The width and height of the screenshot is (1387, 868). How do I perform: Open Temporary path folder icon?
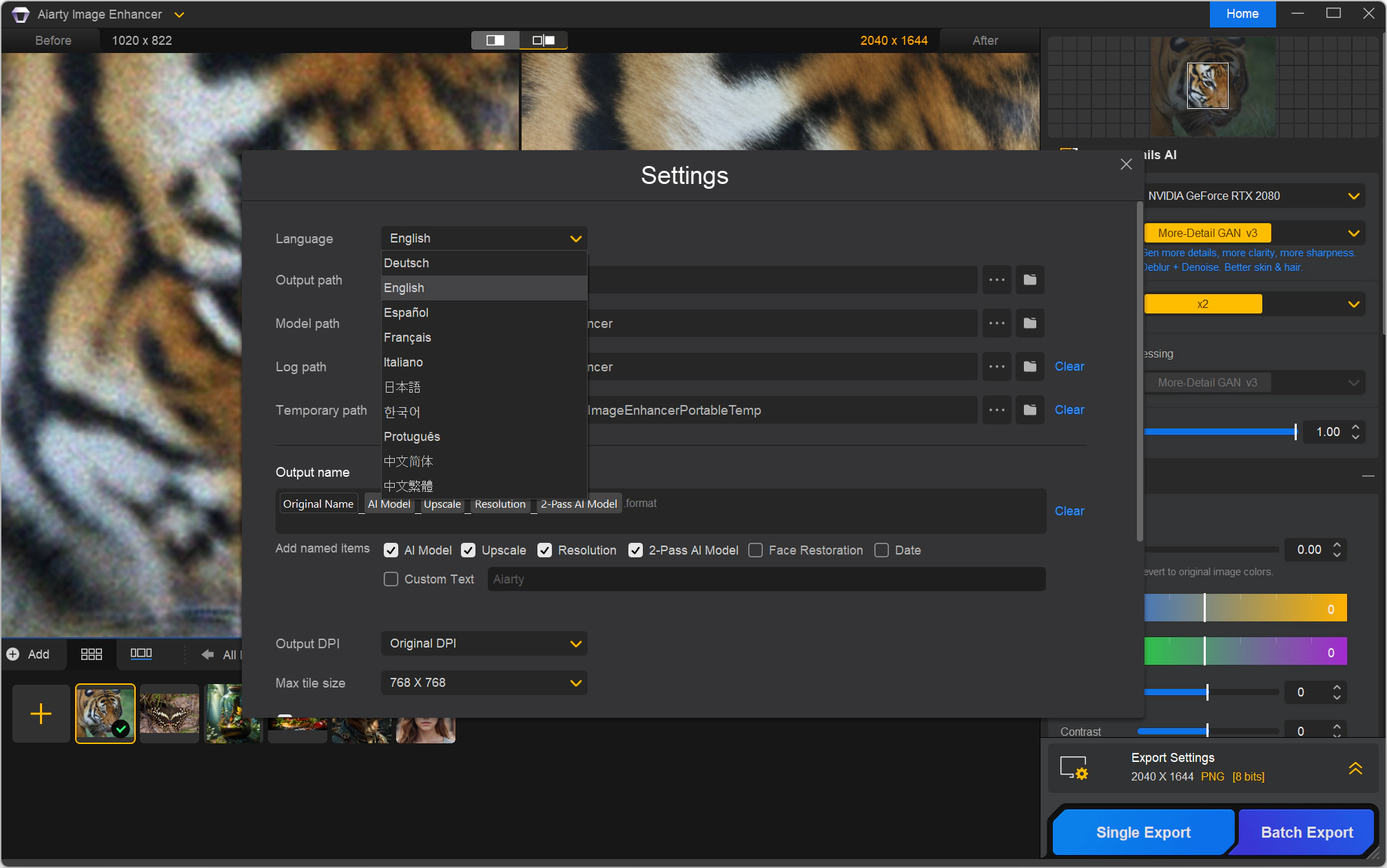(x=1029, y=410)
